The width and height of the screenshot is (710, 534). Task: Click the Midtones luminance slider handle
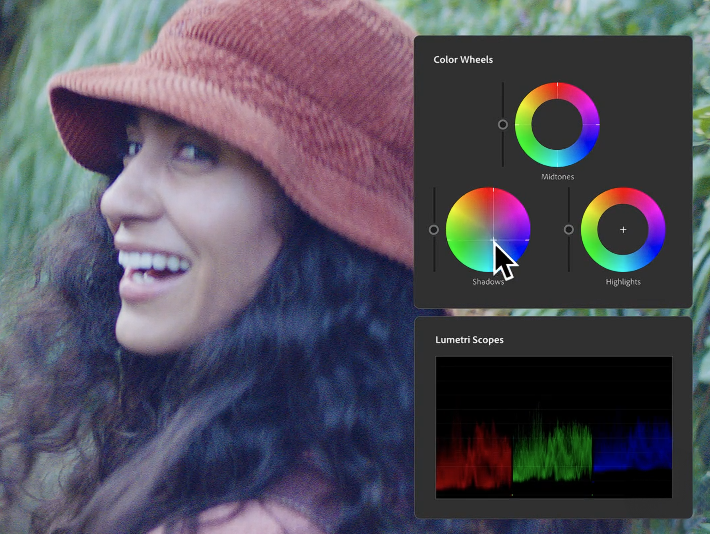503,125
